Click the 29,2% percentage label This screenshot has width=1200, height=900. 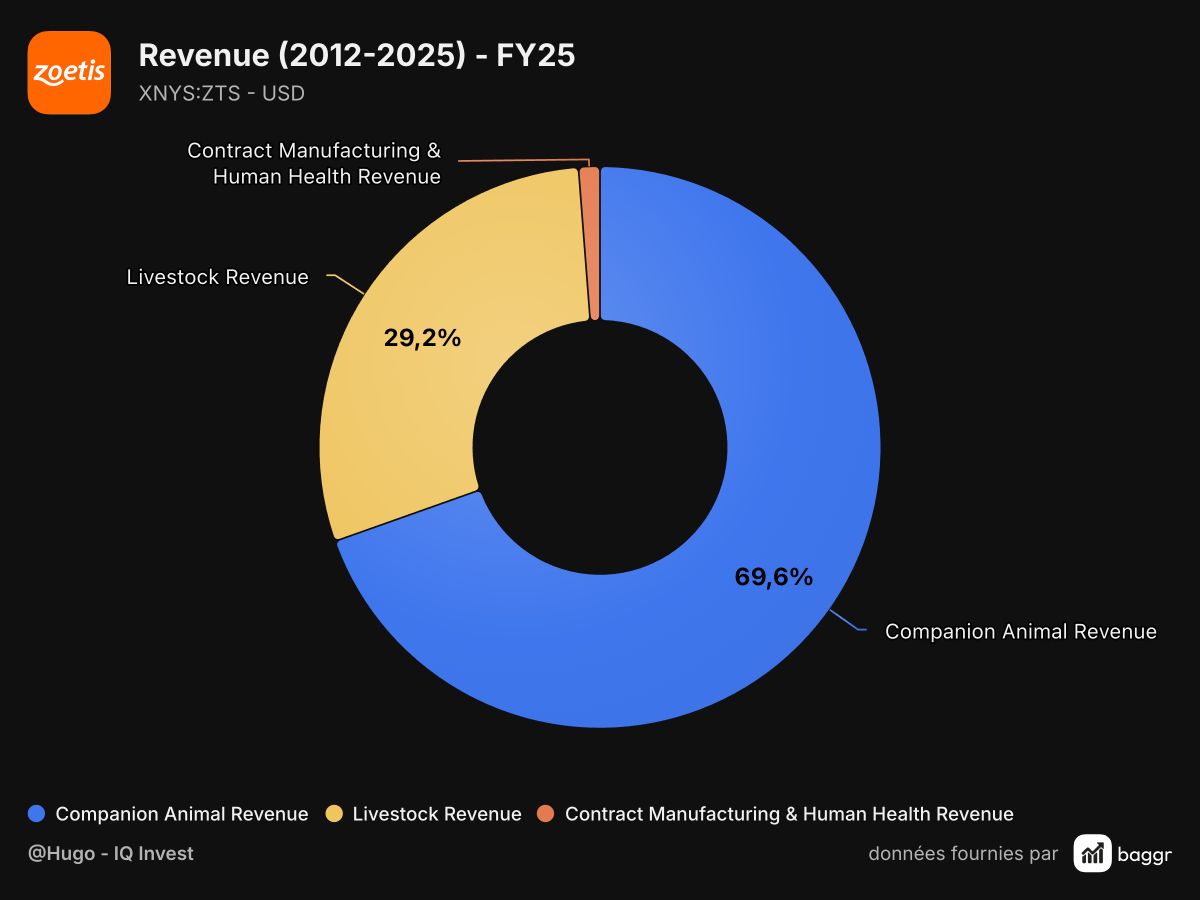point(422,338)
